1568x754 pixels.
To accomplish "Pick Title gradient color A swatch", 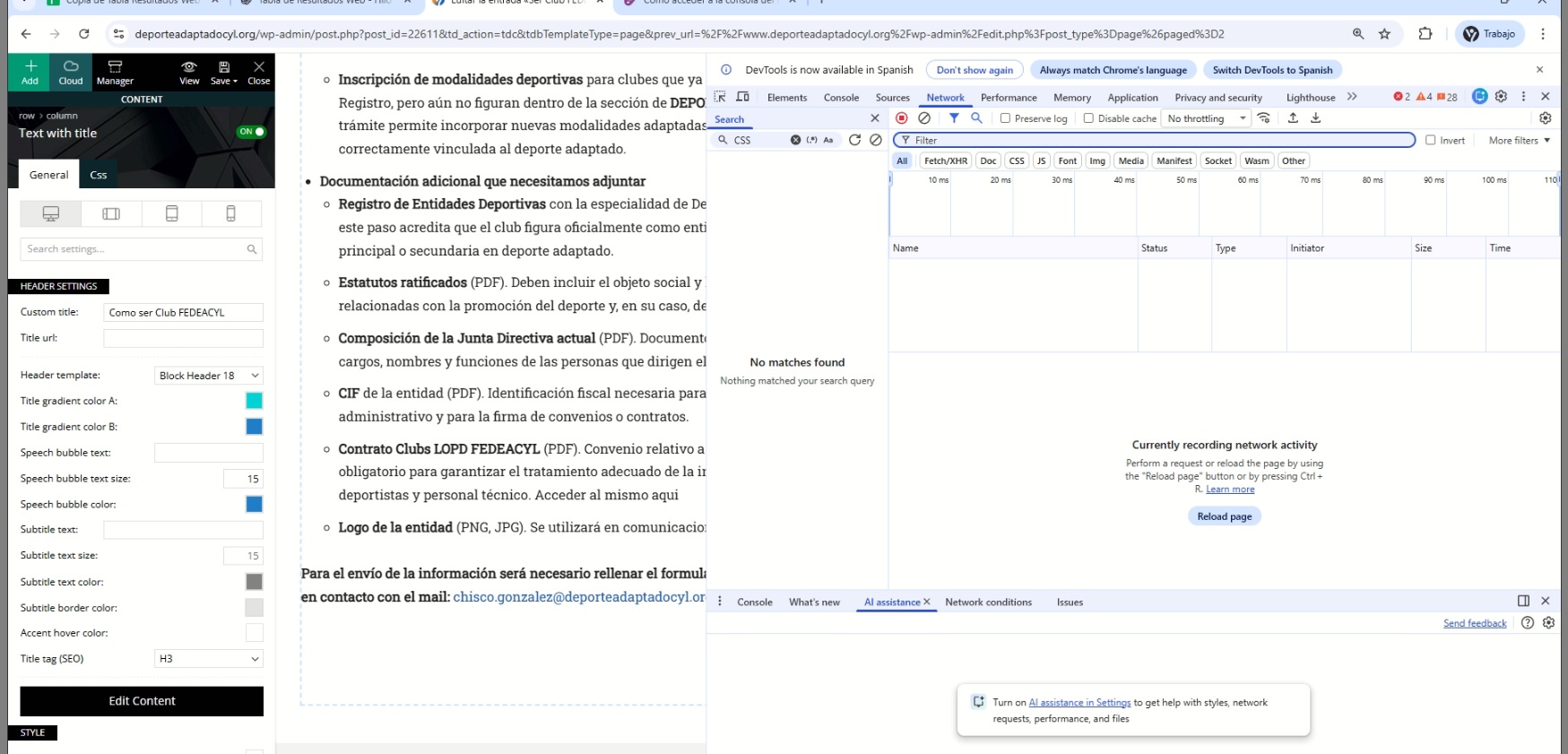I will click(255, 401).
